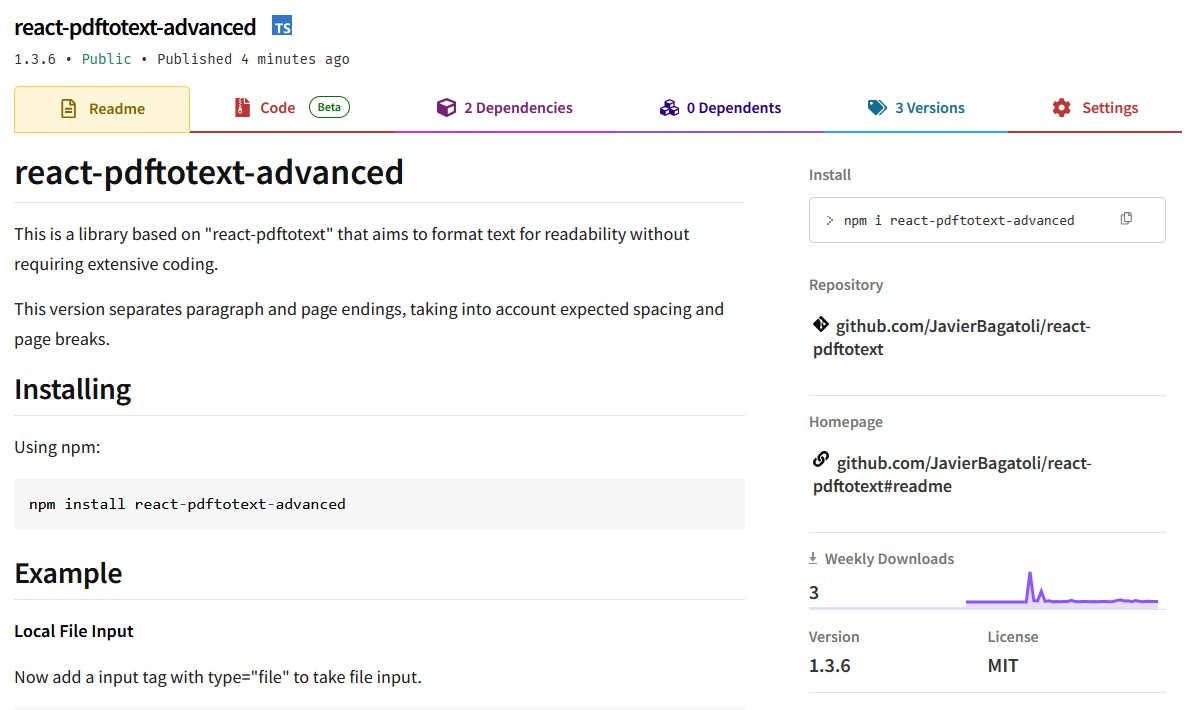Open the 0 Dependents tab
Viewport: 1193px width, 710px height.
720,108
